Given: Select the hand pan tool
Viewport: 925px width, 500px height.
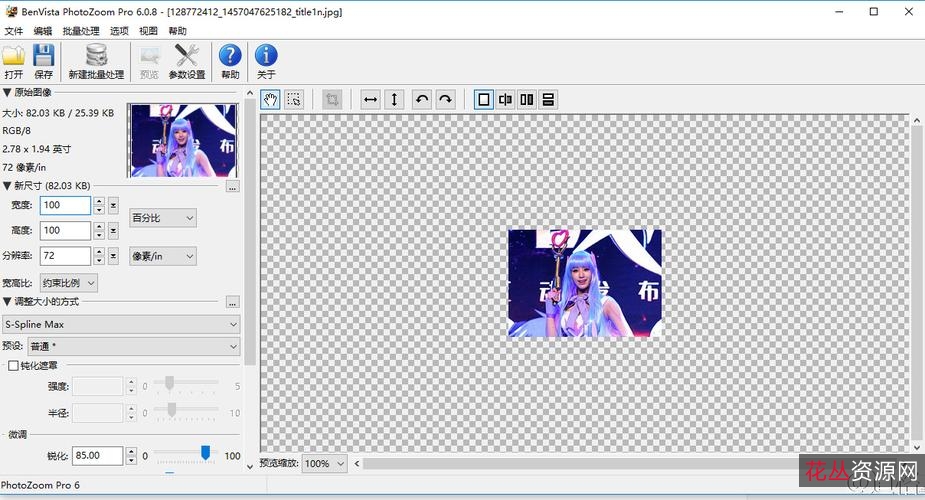Looking at the screenshot, I should (x=270, y=99).
